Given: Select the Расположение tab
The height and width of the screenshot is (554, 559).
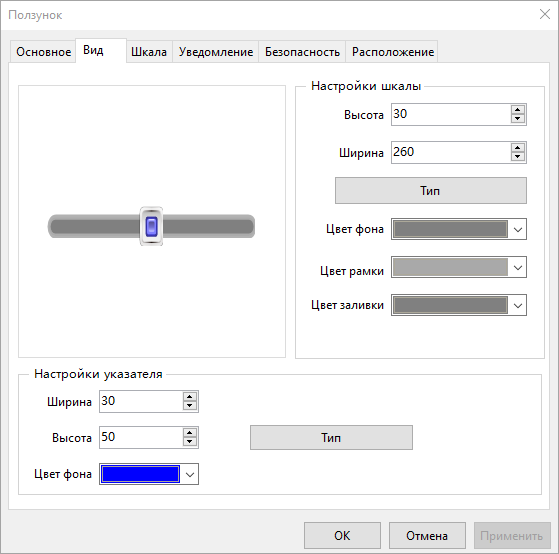Looking at the screenshot, I should [393, 52].
